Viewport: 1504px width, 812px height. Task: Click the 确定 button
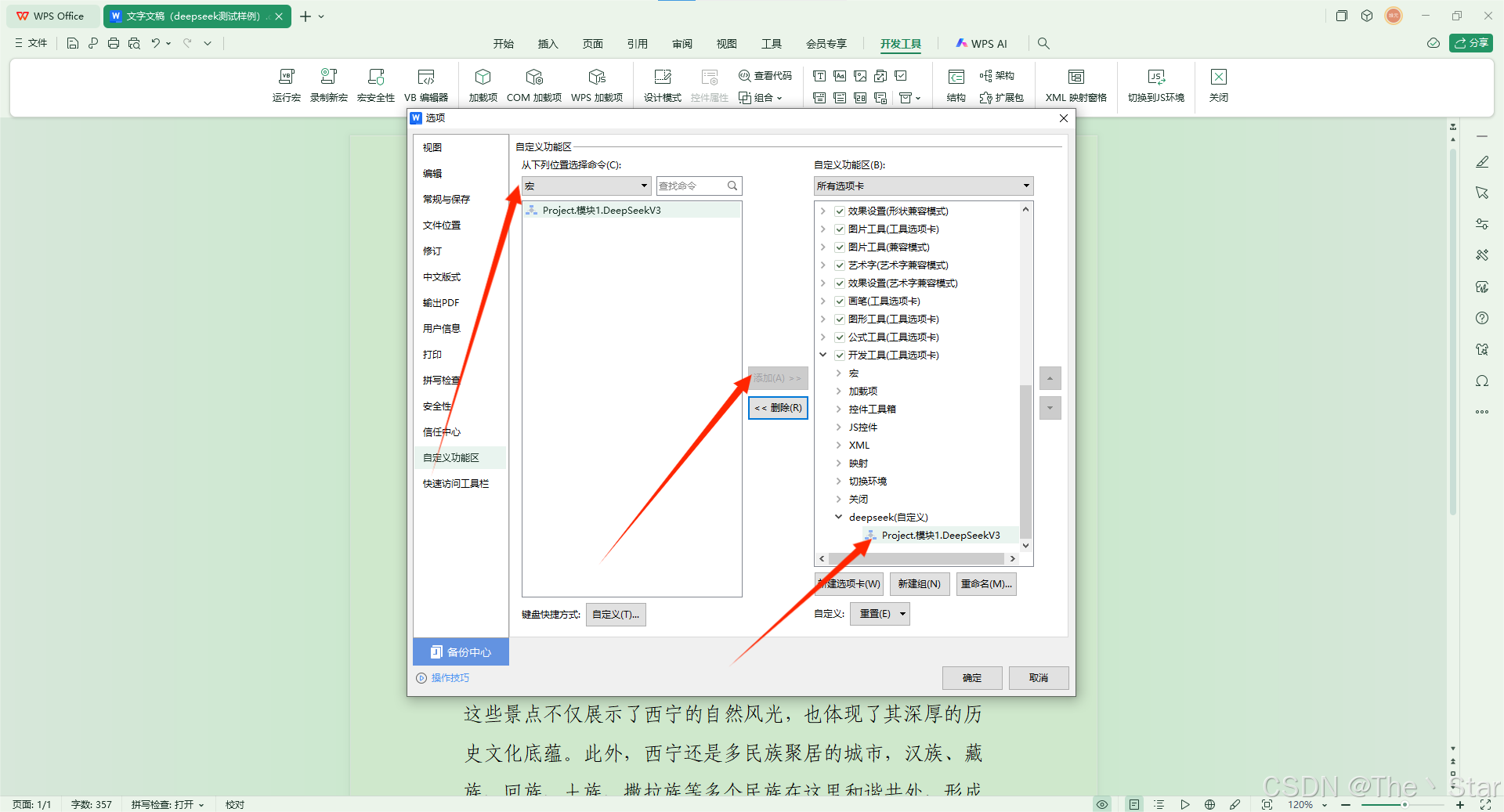click(x=972, y=678)
